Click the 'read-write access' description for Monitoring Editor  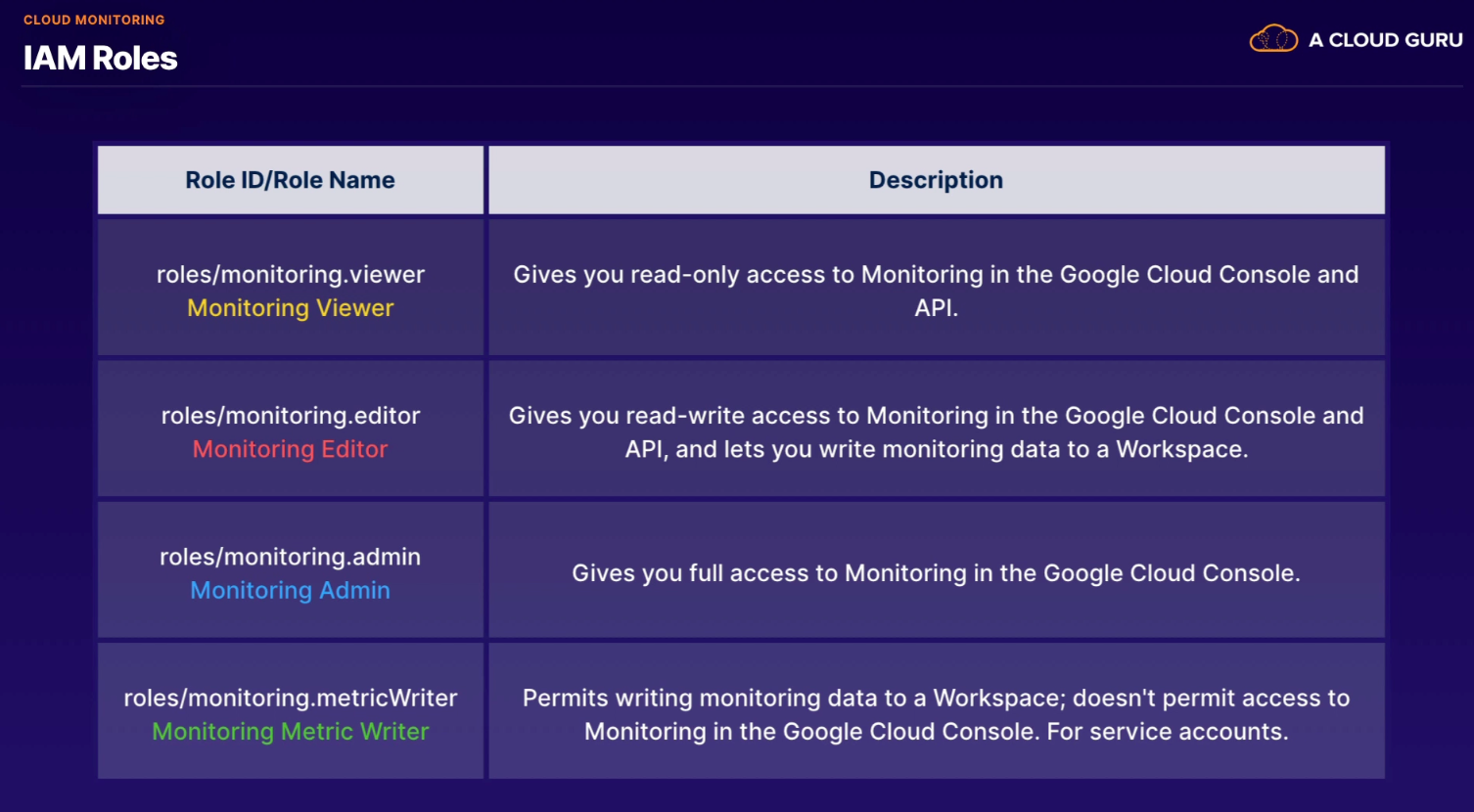coord(936,432)
